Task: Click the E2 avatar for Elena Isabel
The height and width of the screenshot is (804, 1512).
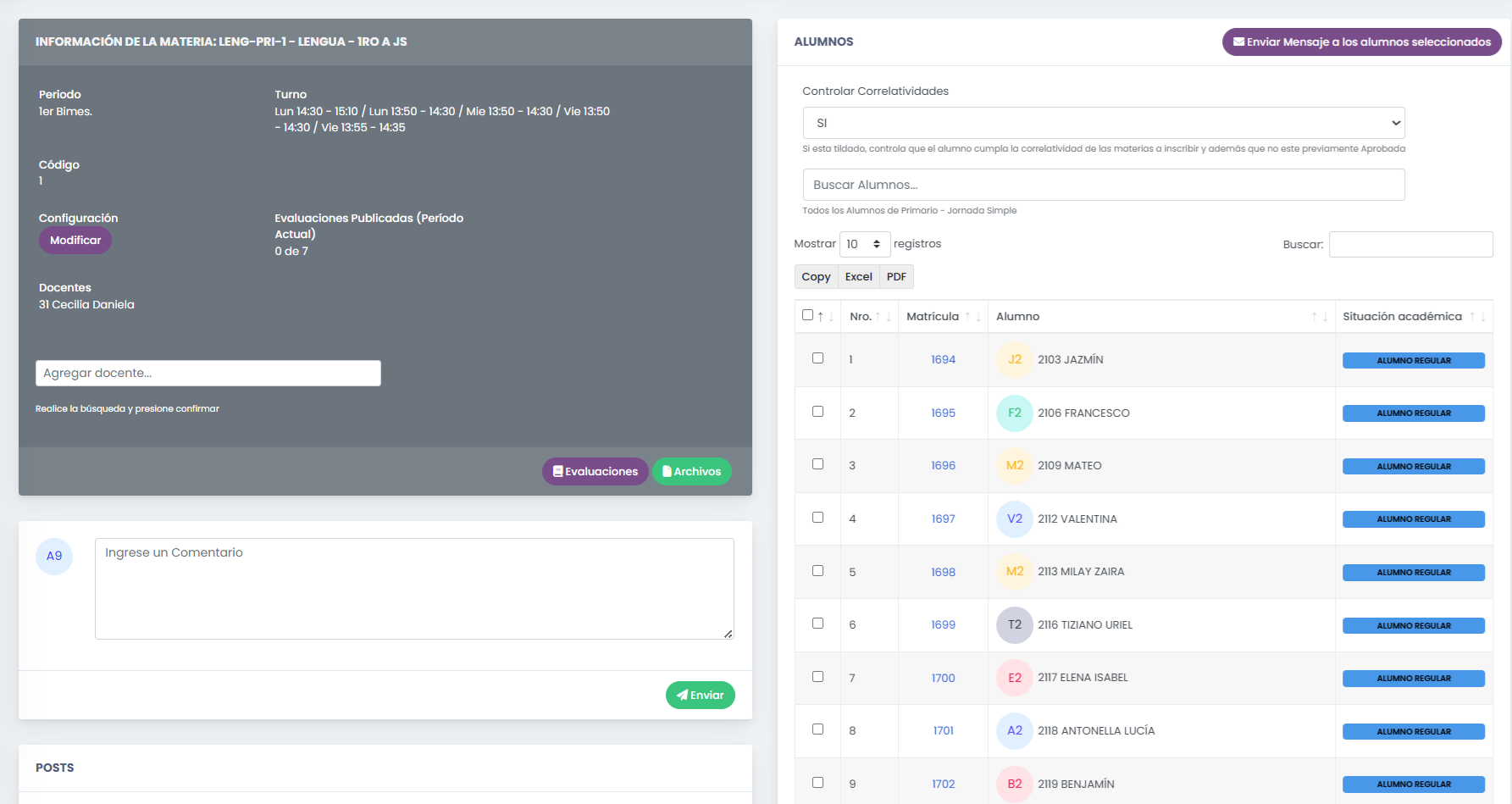Action: (1014, 678)
